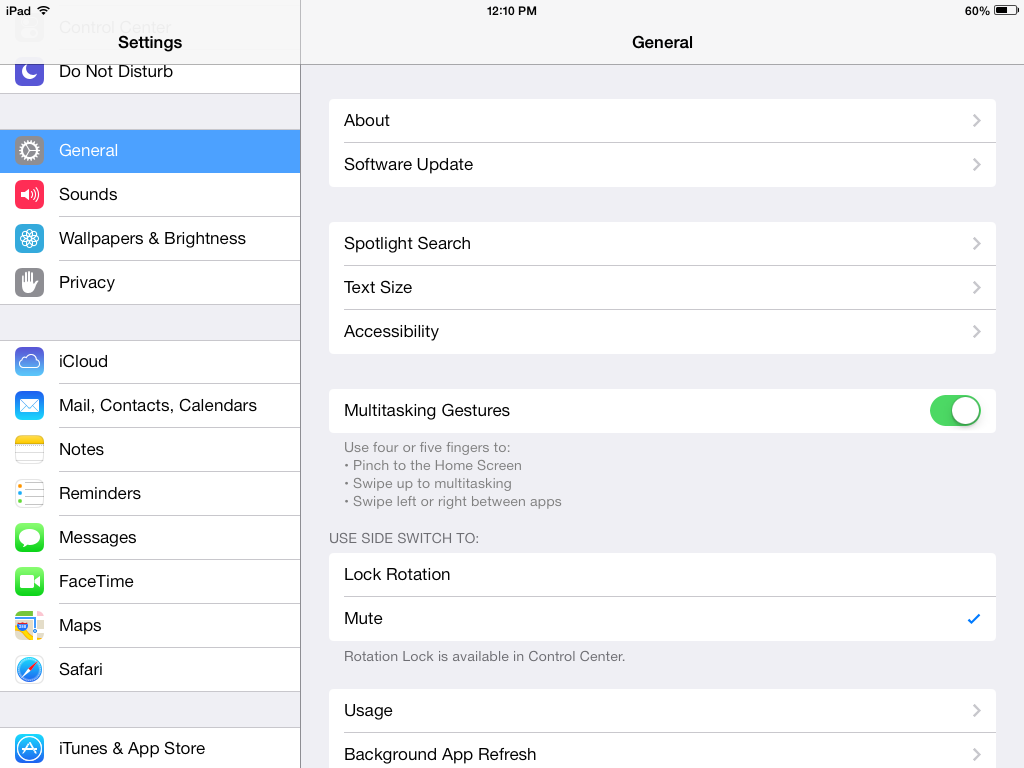
Task: Tap the General title in header
Action: (662, 42)
